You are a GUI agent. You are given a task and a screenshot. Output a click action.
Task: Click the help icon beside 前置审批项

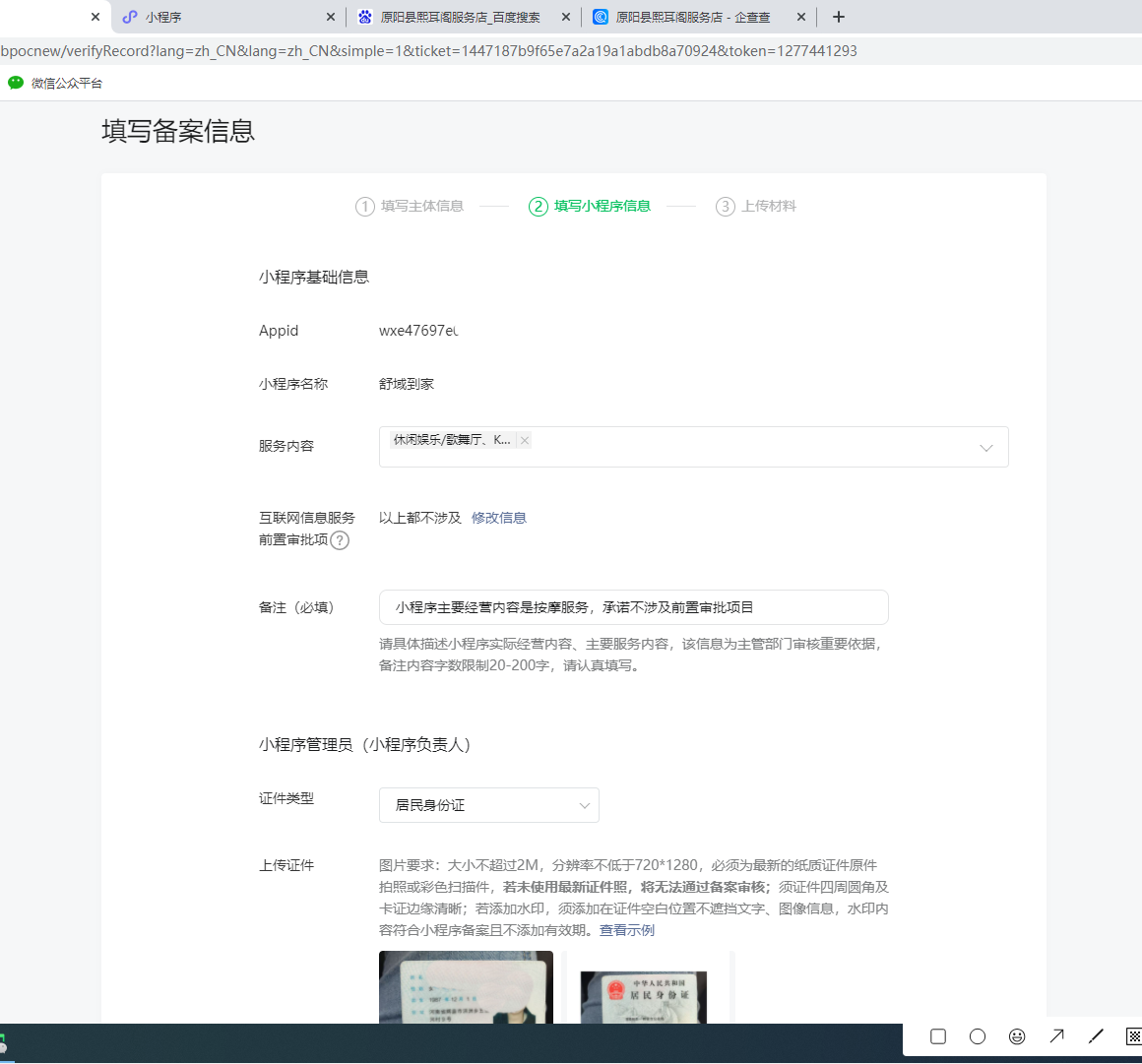[x=340, y=540]
